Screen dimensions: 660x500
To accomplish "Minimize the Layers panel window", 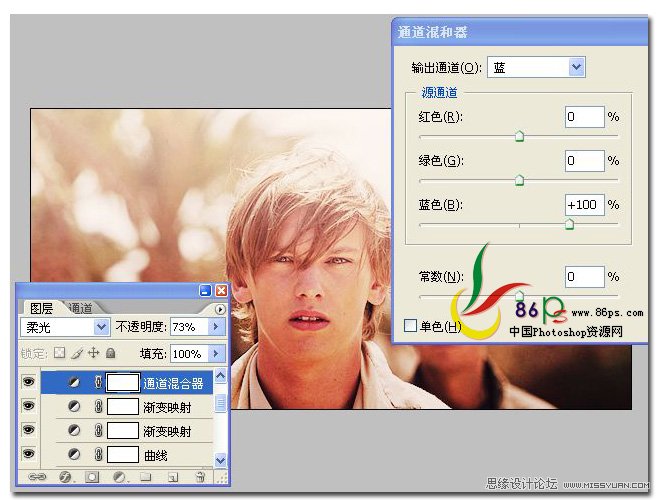I will 205,290.
